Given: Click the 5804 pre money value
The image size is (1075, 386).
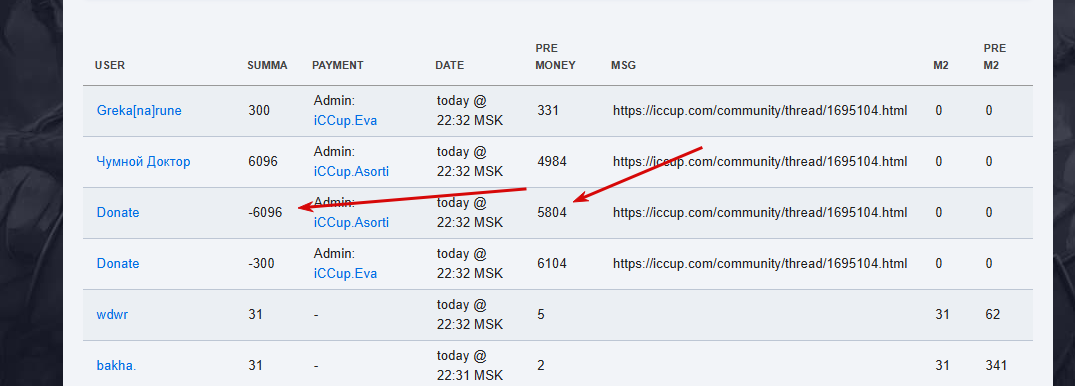Looking at the screenshot, I should click(x=552, y=213).
